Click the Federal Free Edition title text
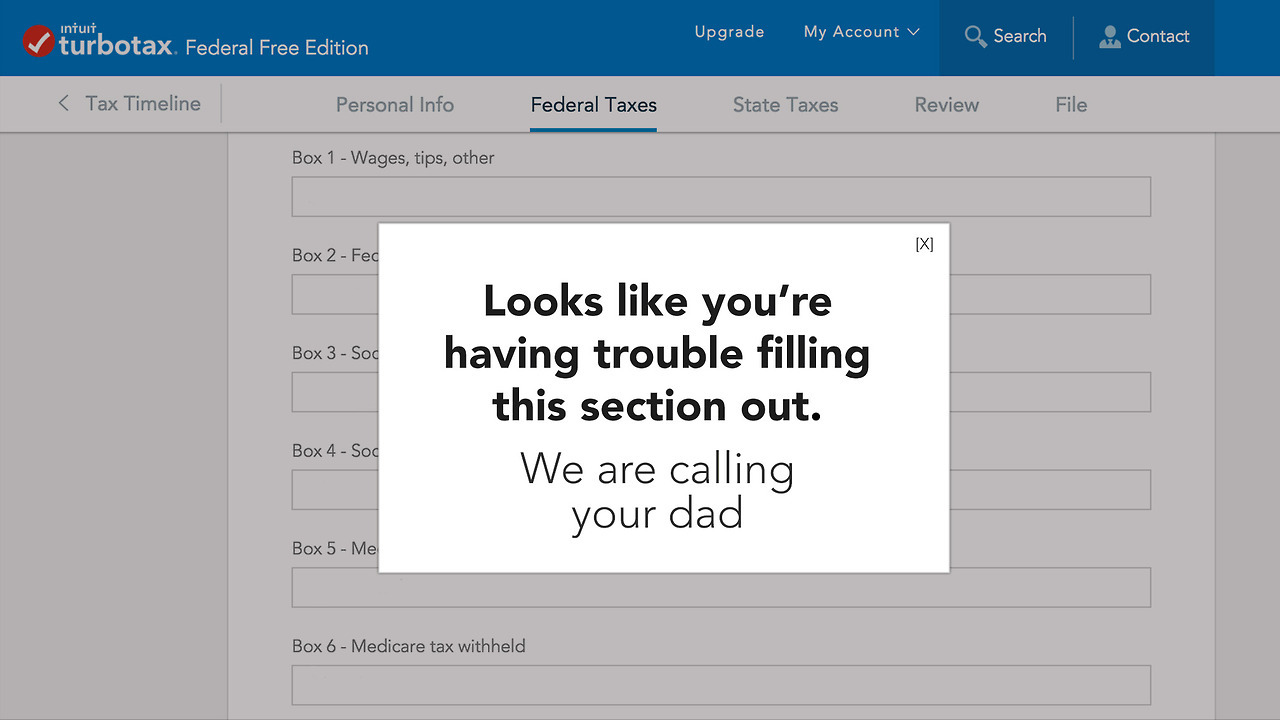The width and height of the screenshot is (1280, 720). coord(277,48)
